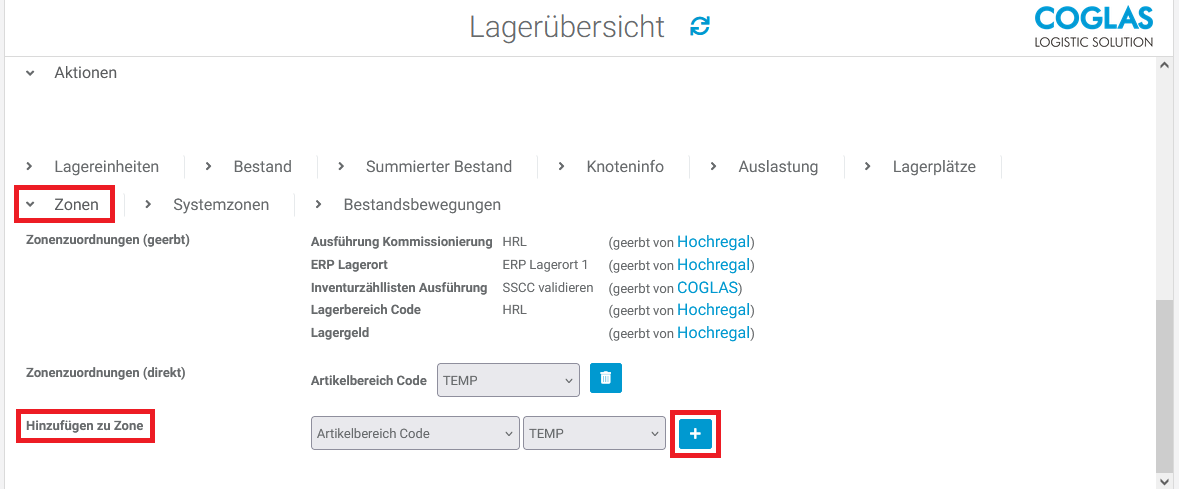Open the TEMP dropdown in Hinzufügen zu Zone
1179x489 pixels.
594,433
